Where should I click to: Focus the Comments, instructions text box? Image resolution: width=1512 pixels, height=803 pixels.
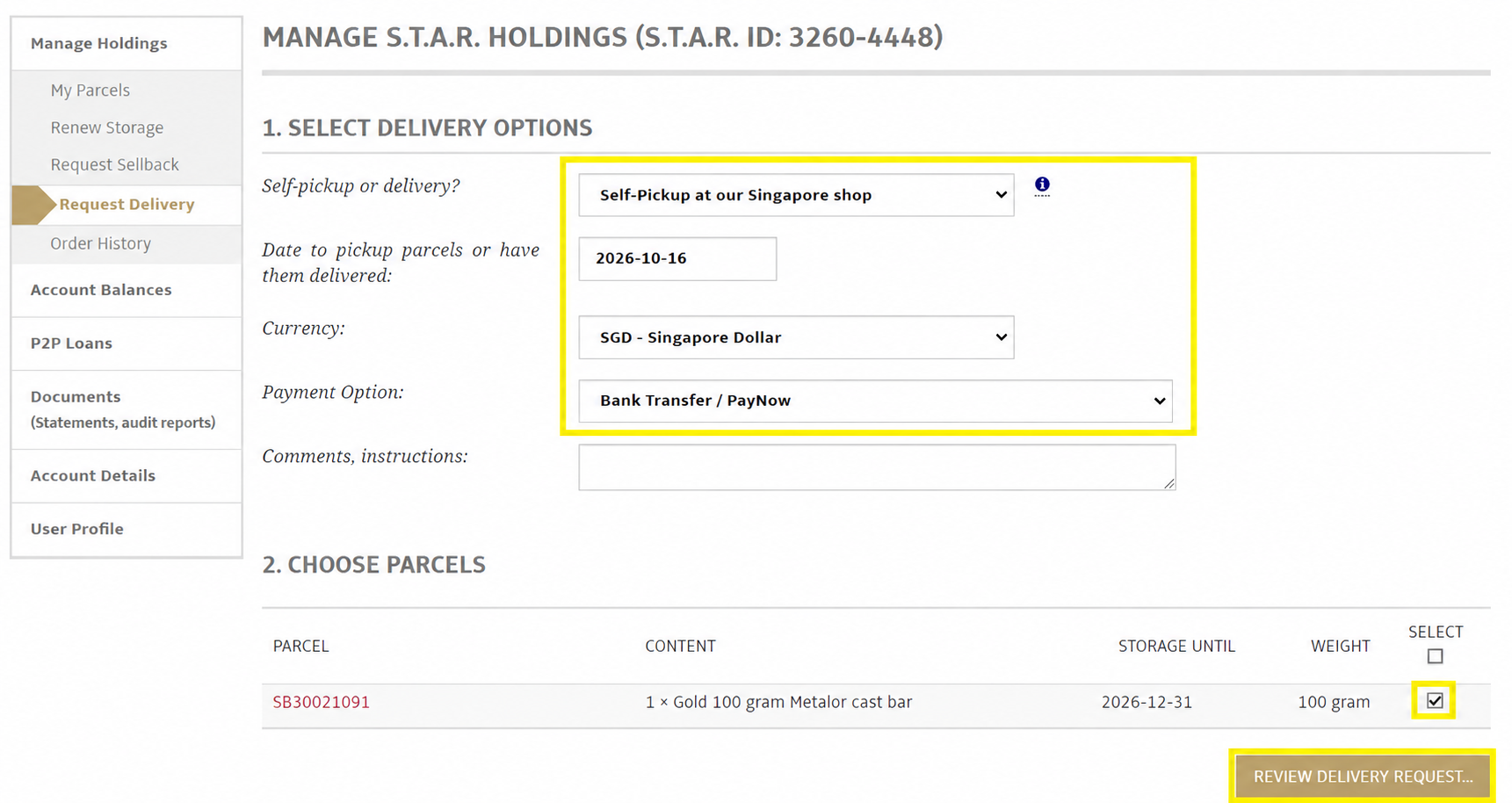[877, 467]
